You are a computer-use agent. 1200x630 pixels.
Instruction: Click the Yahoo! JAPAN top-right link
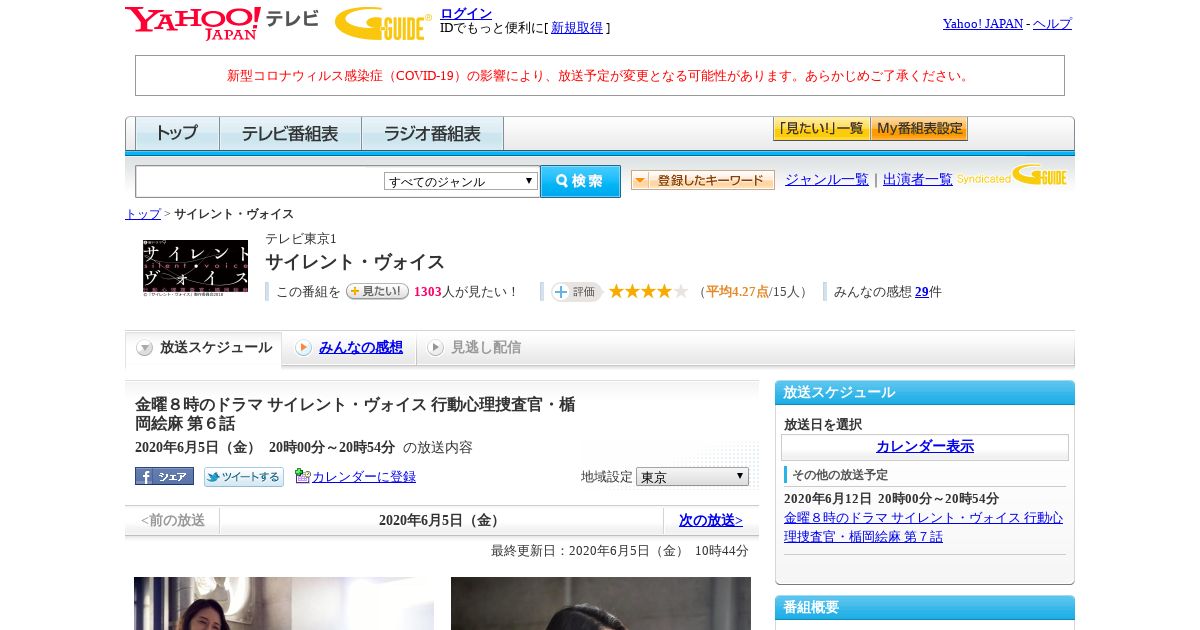[983, 23]
